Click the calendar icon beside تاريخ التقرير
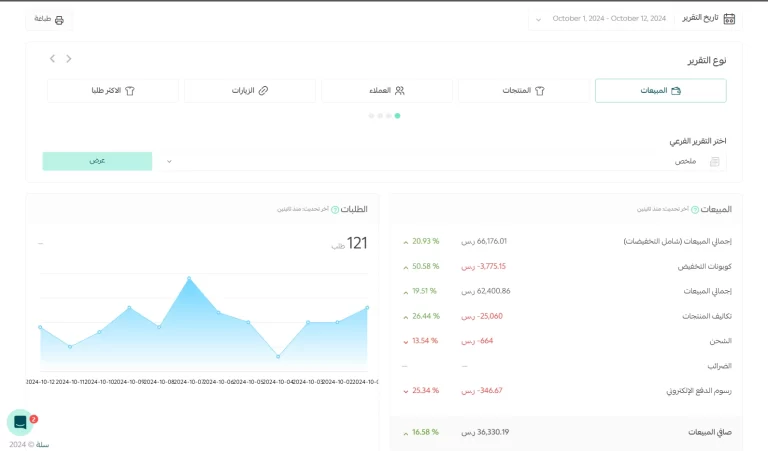The height and width of the screenshot is (451, 768). (x=729, y=18)
